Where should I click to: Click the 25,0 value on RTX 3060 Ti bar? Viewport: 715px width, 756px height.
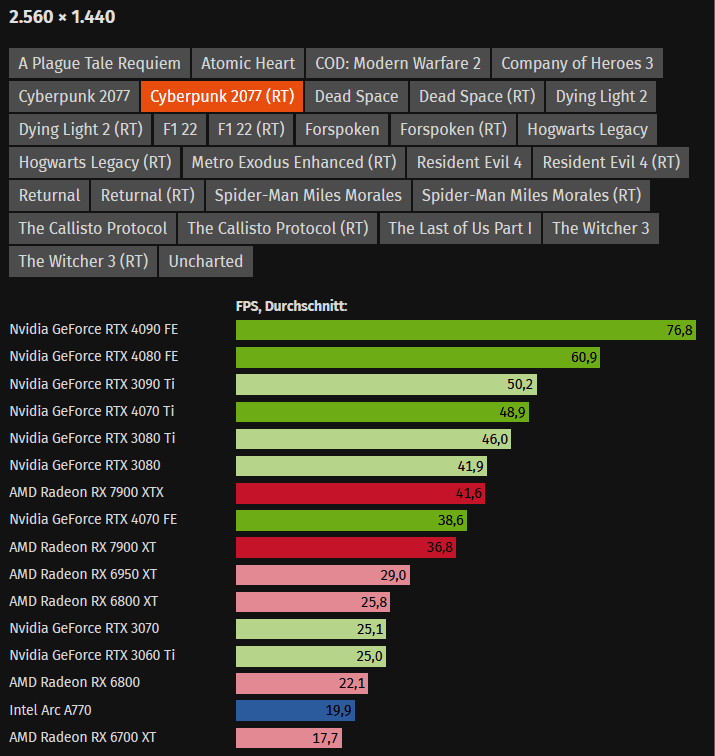point(369,656)
